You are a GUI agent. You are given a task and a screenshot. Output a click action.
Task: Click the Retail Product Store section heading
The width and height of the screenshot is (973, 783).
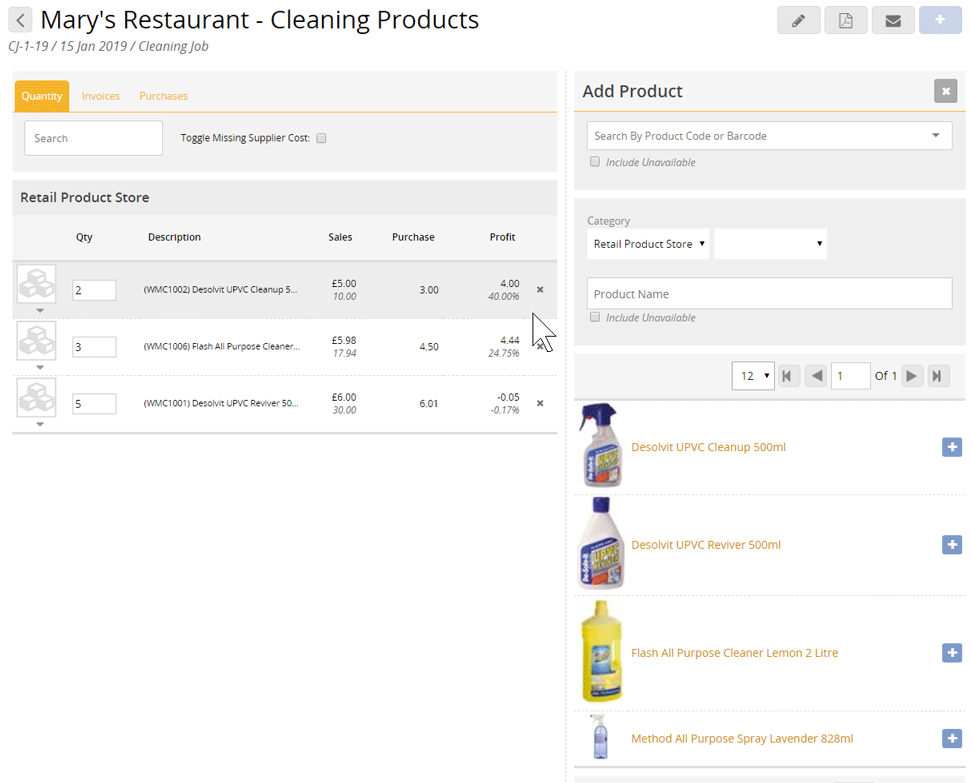[85, 197]
